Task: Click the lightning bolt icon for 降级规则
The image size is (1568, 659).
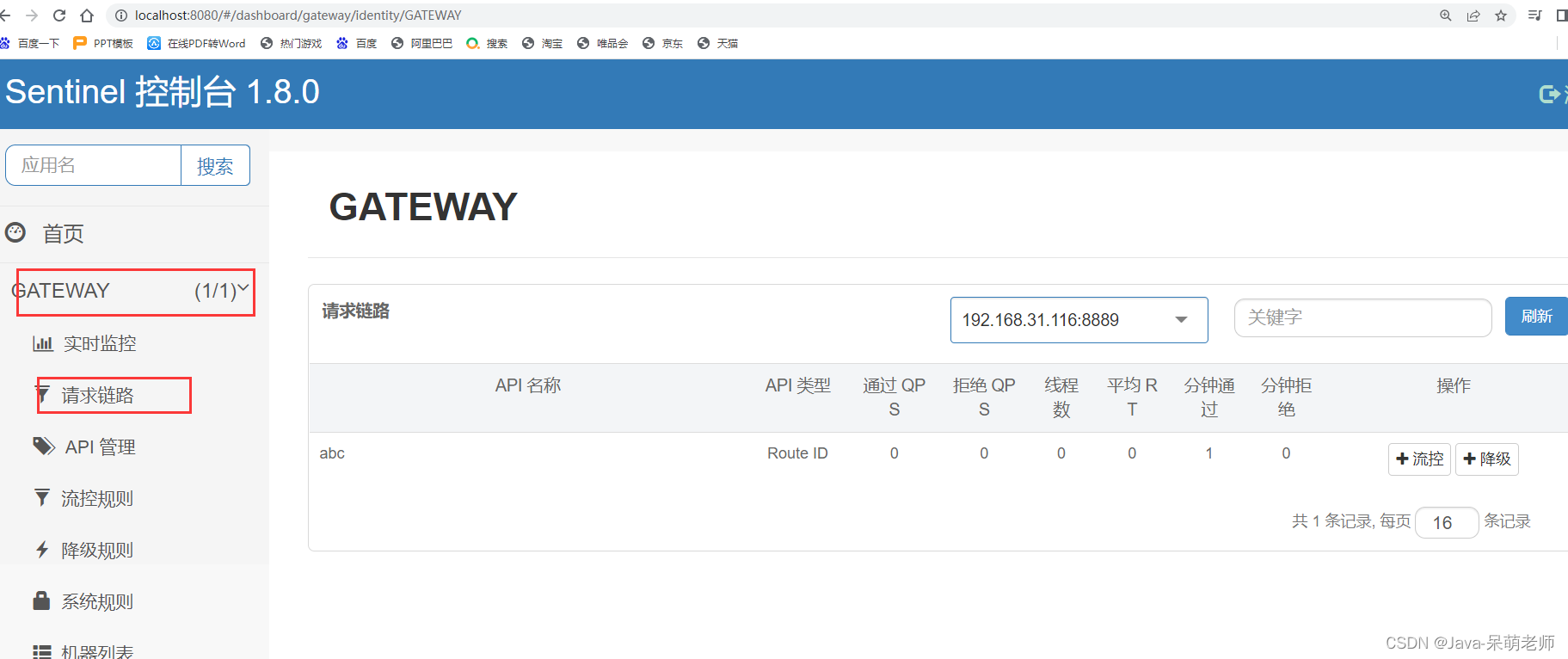Action: tap(41, 549)
